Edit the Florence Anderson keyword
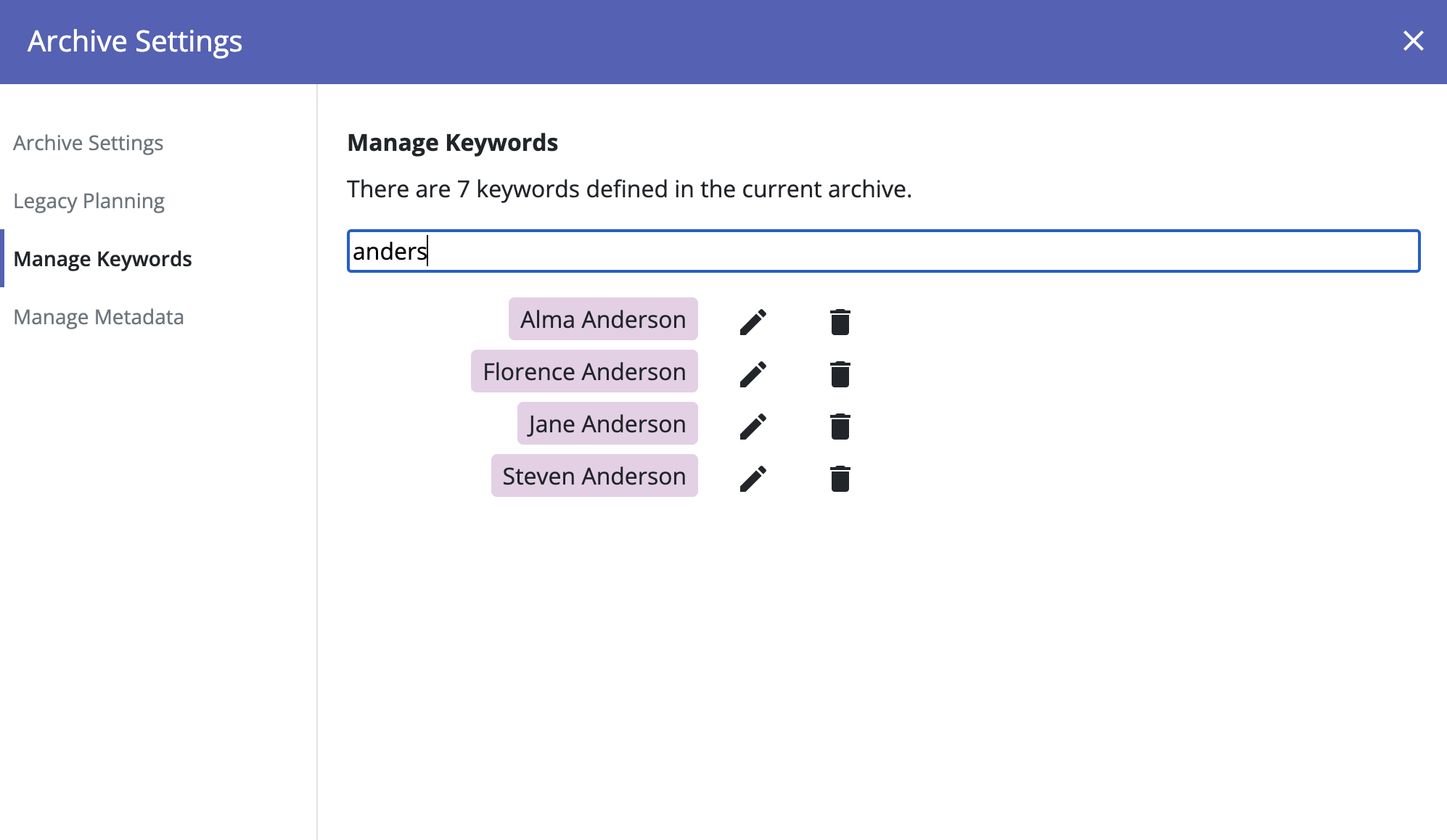Viewport: 1447px width, 840px height. 753,374
